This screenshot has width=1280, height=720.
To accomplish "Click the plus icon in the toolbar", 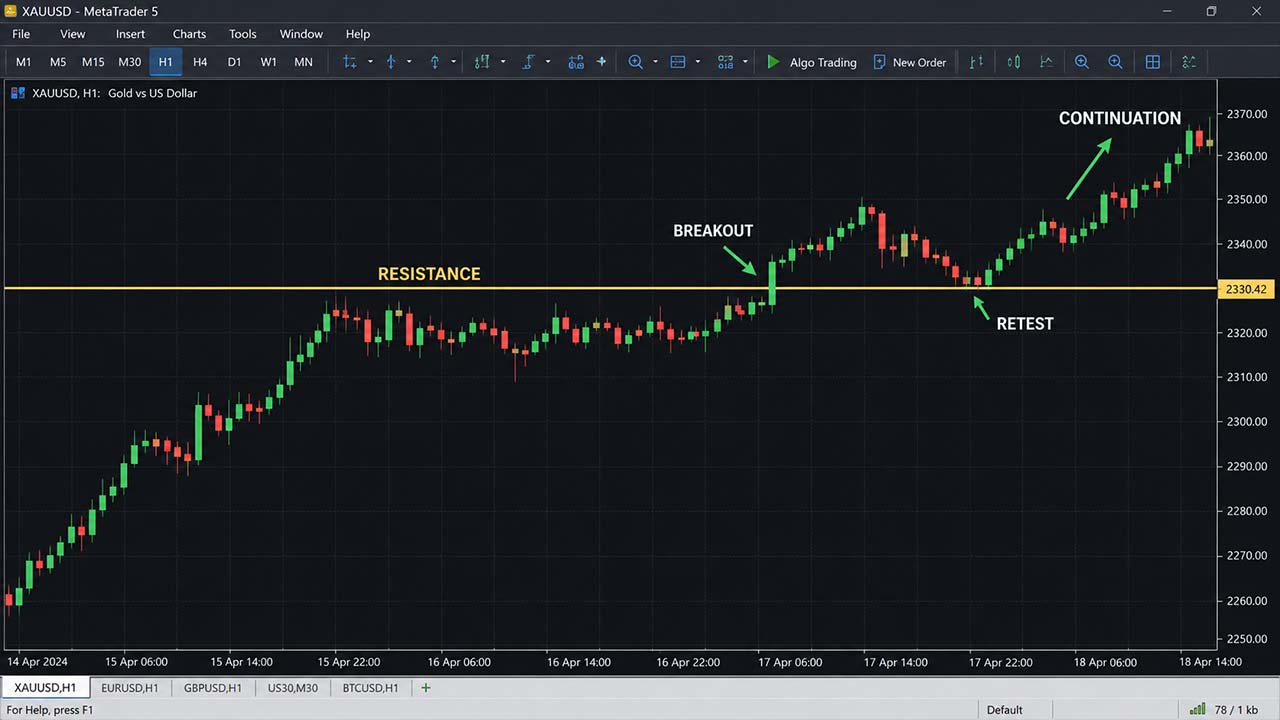I will click(x=601, y=62).
